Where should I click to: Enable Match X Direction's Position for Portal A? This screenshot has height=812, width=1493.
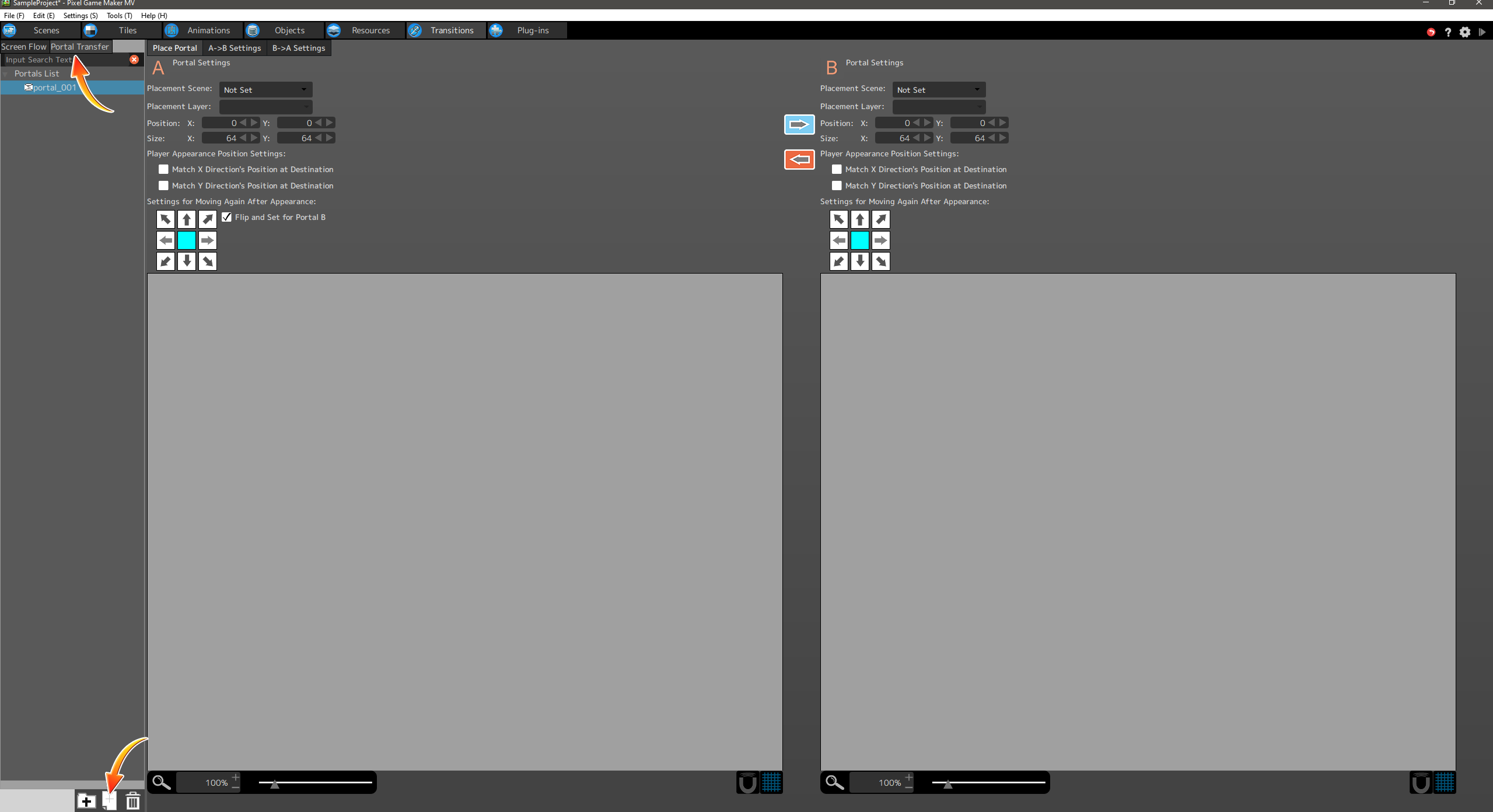(163, 169)
